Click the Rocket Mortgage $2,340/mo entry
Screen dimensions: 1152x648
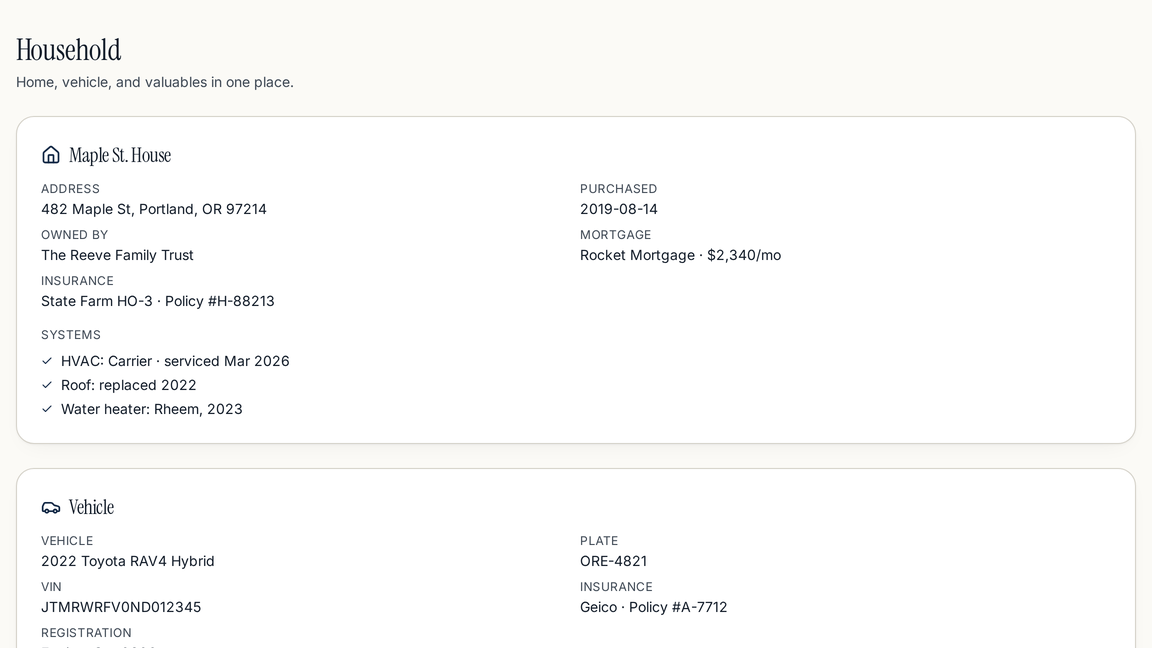pyautogui.click(x=680, y=256)
